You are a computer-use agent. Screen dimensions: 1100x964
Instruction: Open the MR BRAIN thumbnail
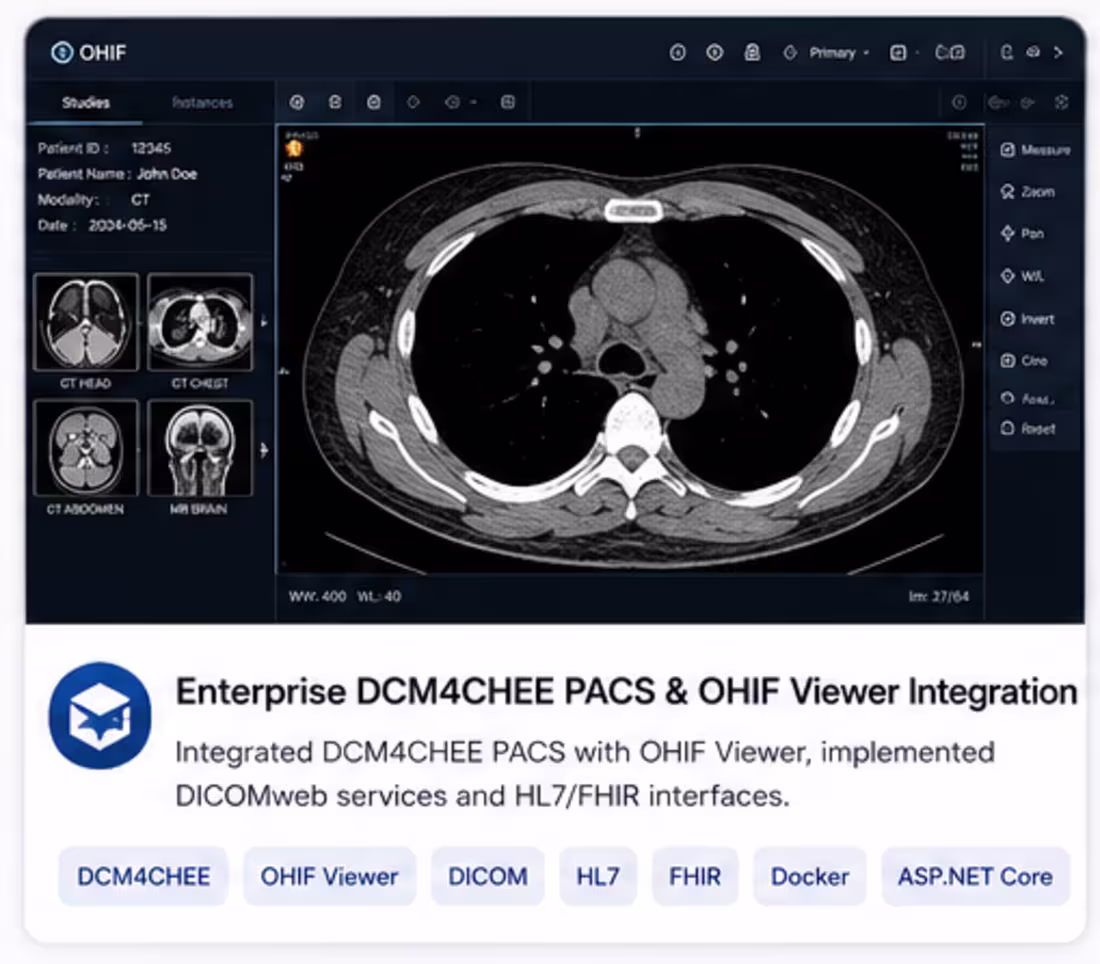point(200,448)
